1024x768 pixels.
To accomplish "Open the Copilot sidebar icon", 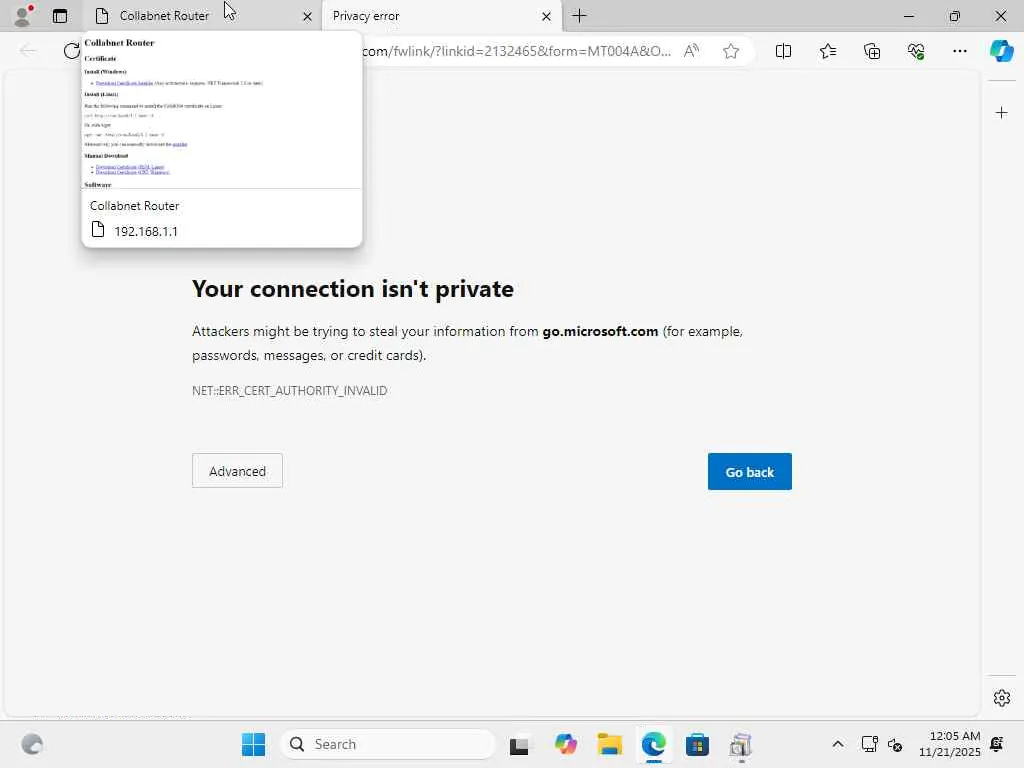I will (1002, 51).
